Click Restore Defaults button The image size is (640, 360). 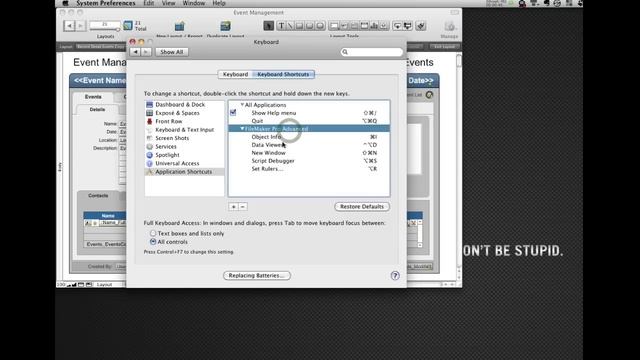[362, 207]
